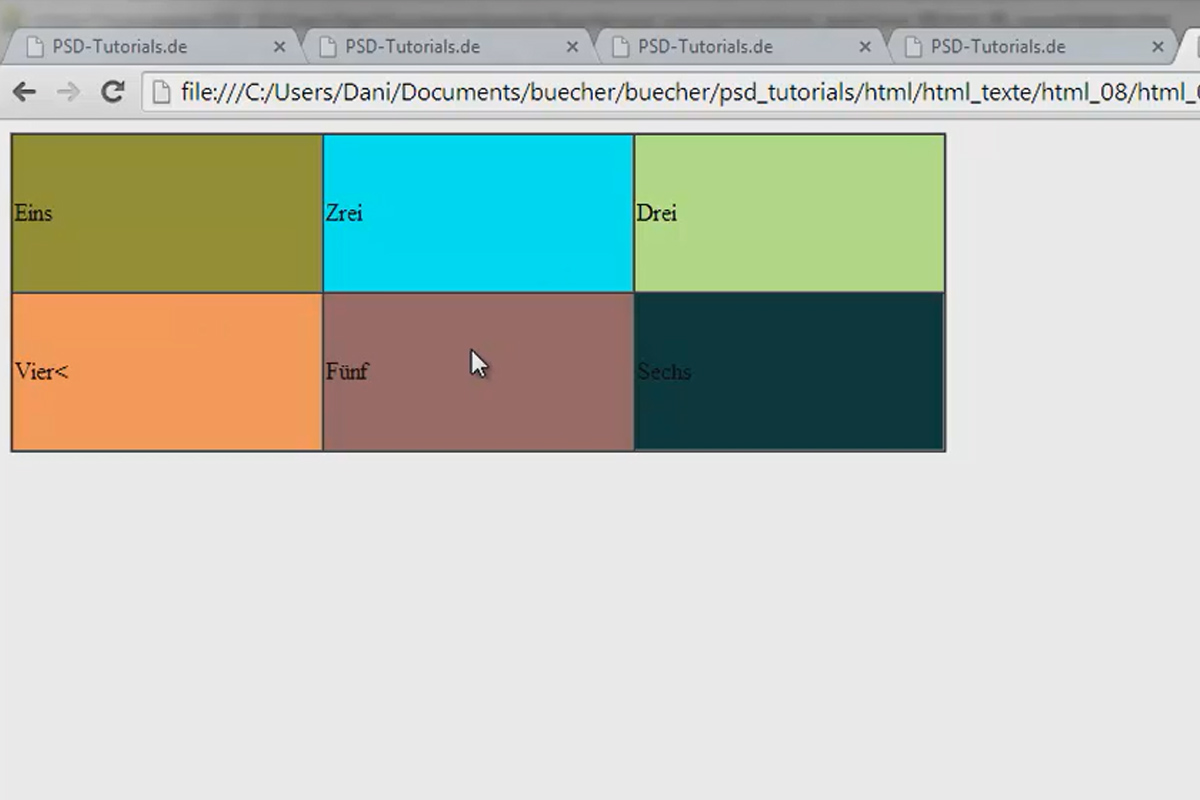Screen dimensions: 1200x800
Task: Click the back navigation arrow
Action: (24, 91)
